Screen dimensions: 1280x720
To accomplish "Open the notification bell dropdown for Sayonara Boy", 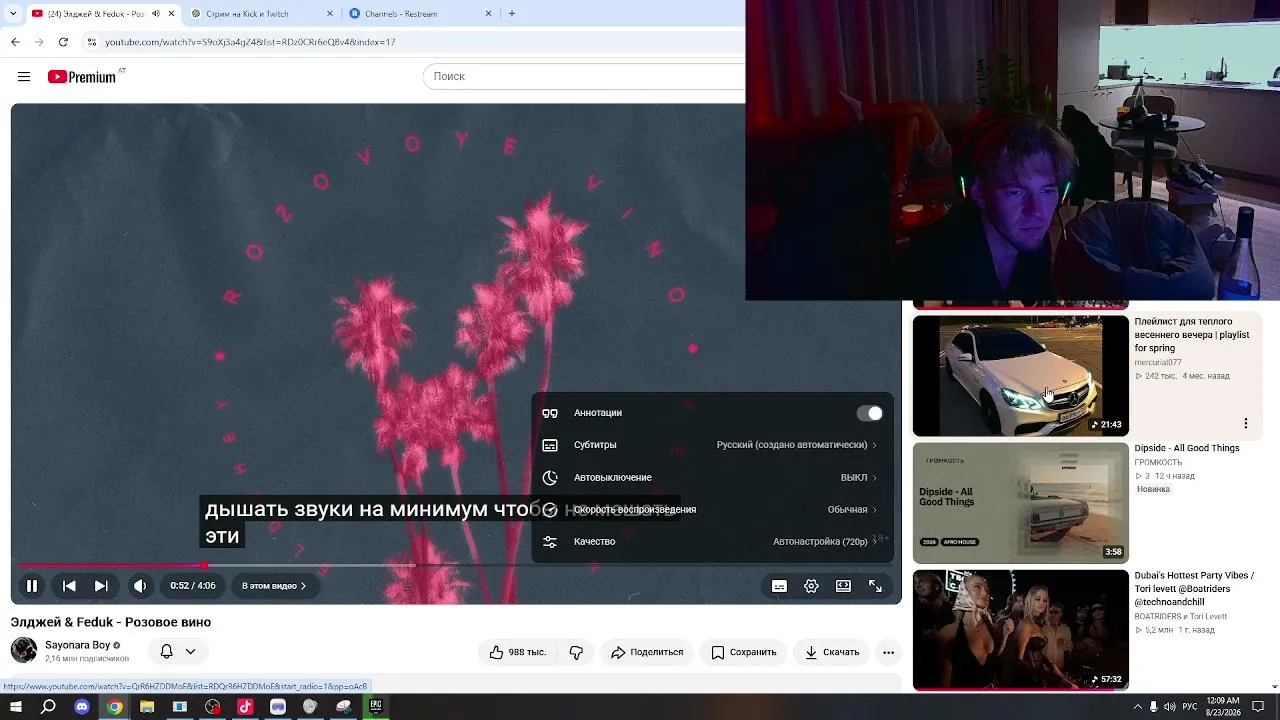I will [x=178, y=652].
